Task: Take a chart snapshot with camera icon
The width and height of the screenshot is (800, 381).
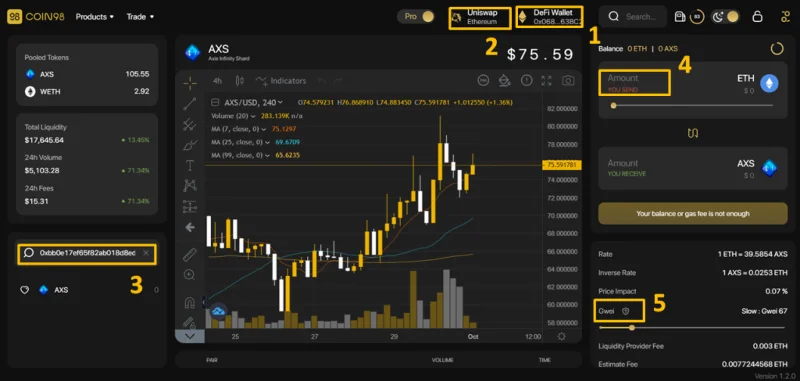Action: coord(568,80)
